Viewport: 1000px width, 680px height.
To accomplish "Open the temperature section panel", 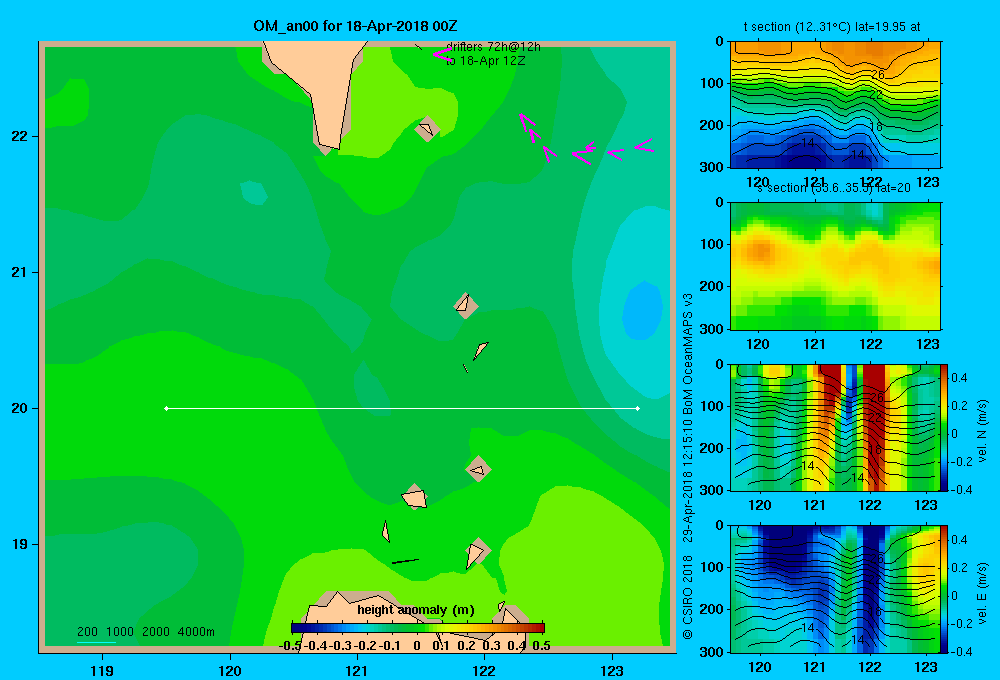I will coord(835,105).
